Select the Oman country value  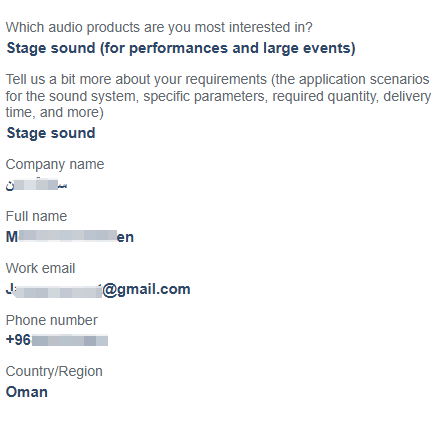pos(27,392)
